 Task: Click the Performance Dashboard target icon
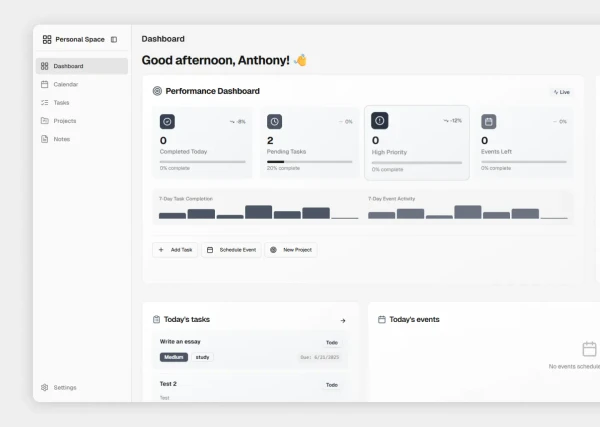point(157,91)
